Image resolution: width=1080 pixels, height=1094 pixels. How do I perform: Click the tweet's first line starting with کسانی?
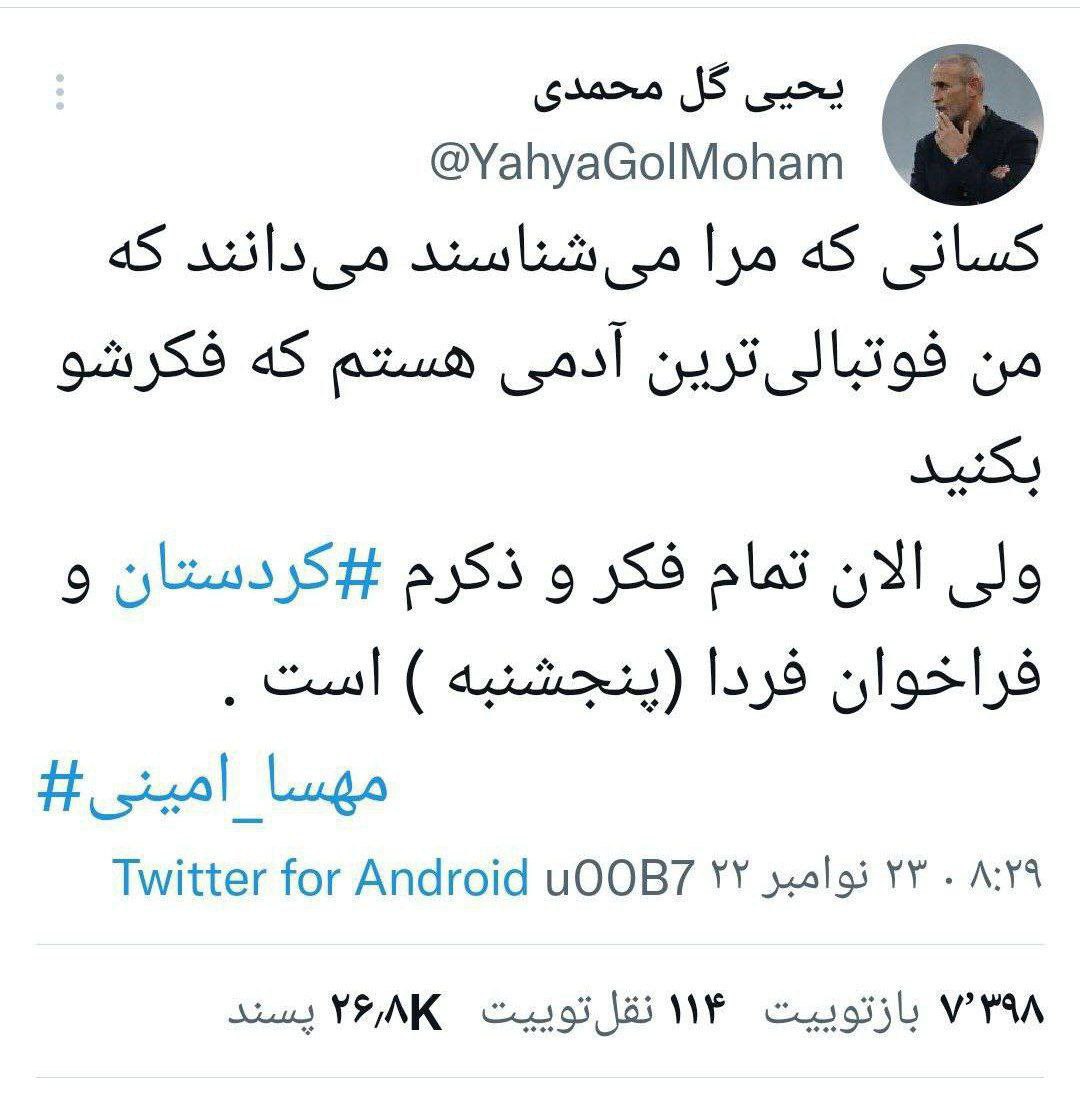pyautogui.click(x=575, y=255)
